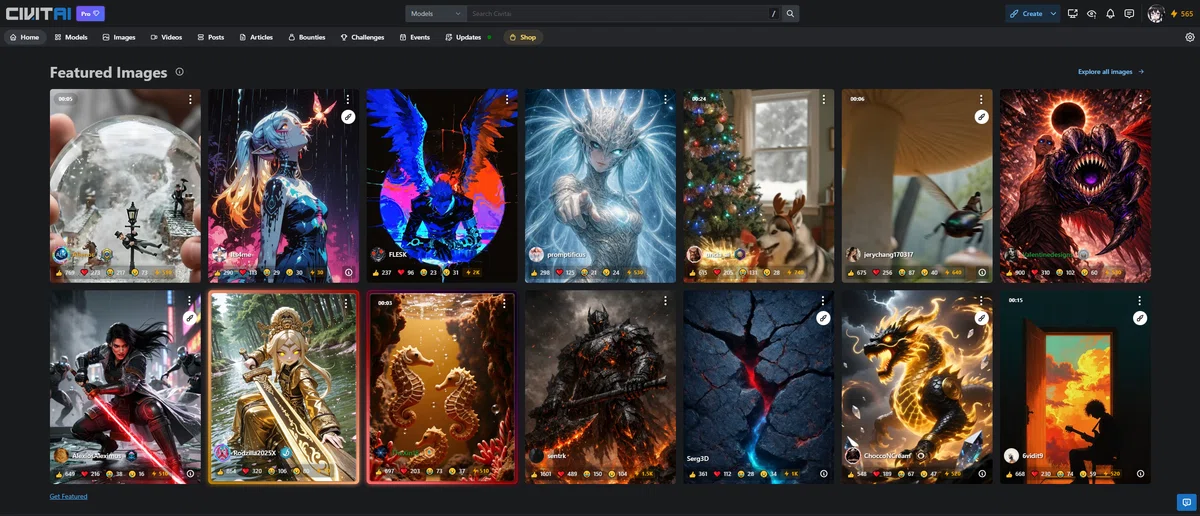
Task: Click the monitor download app icon
Action: click(1073, 14)
